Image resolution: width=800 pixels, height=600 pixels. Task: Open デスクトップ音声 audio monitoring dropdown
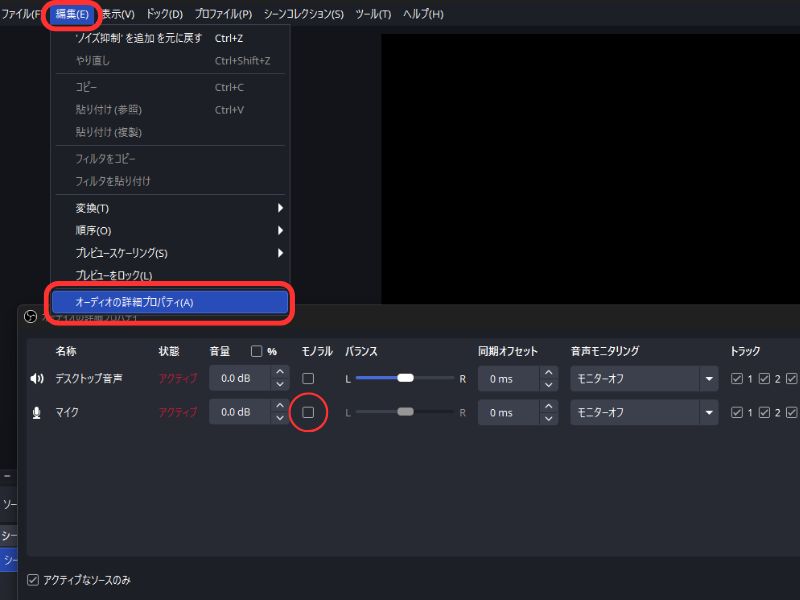709,379
